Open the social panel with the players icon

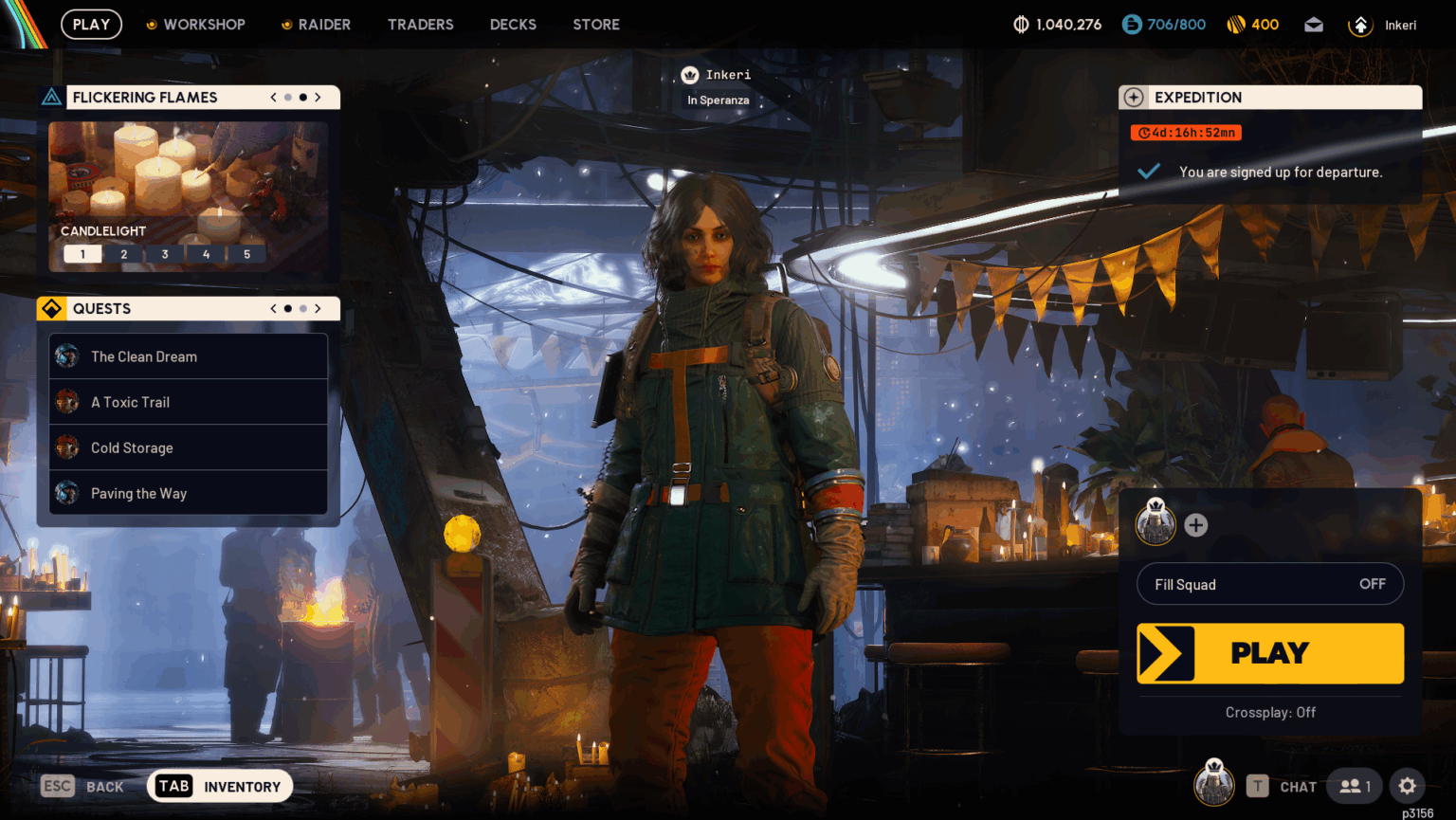[x=1353, y=786]
